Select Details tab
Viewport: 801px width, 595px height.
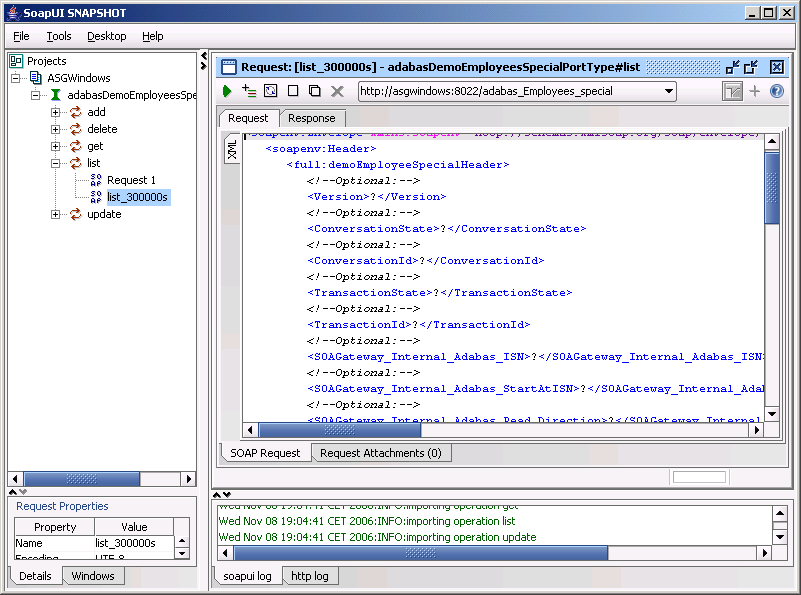click(x=35, y=576)
